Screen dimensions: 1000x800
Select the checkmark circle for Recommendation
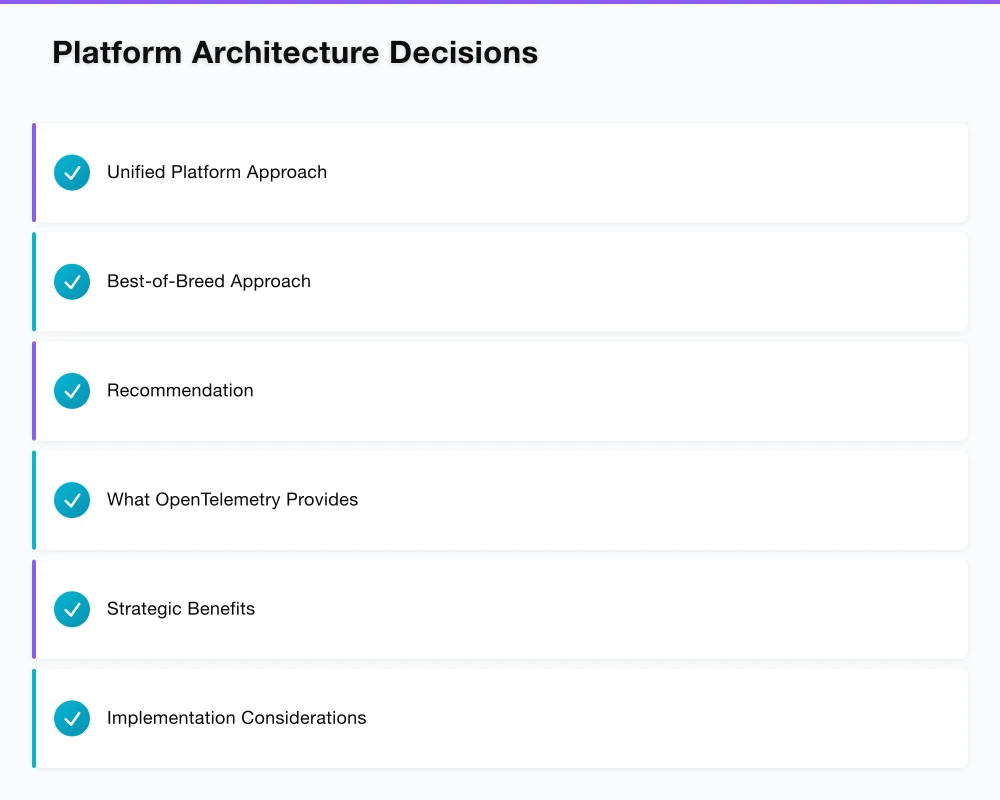click(72, 391)
